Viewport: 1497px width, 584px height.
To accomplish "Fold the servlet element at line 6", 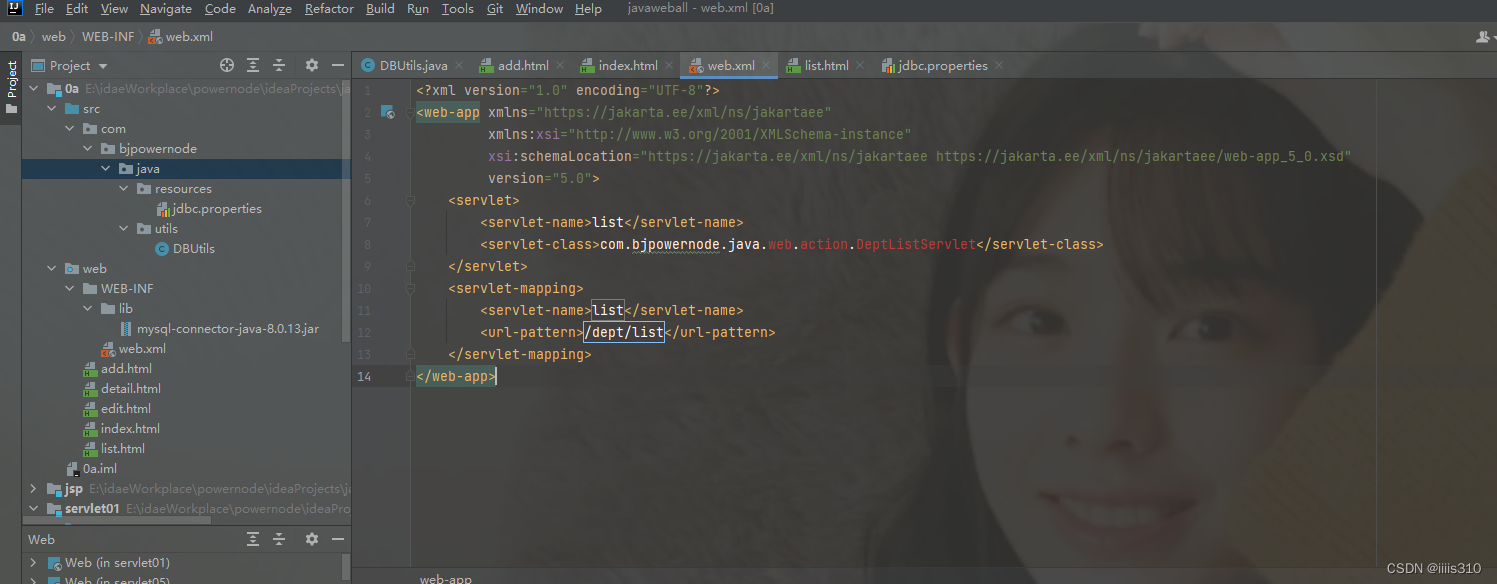I will coord(410,201).
